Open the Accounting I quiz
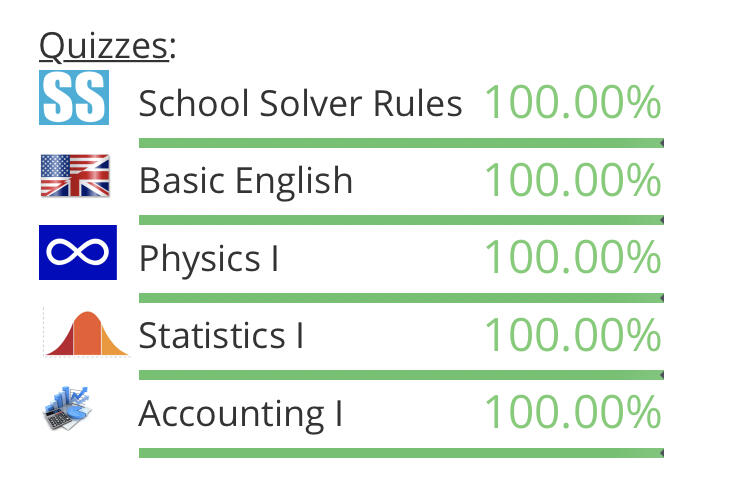 240,413
